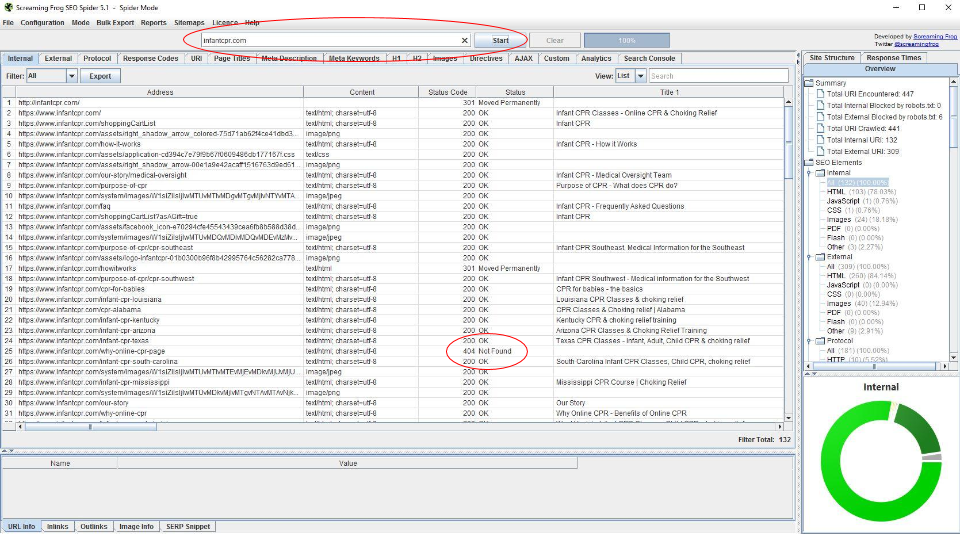Collapse the External tree node

809,257
